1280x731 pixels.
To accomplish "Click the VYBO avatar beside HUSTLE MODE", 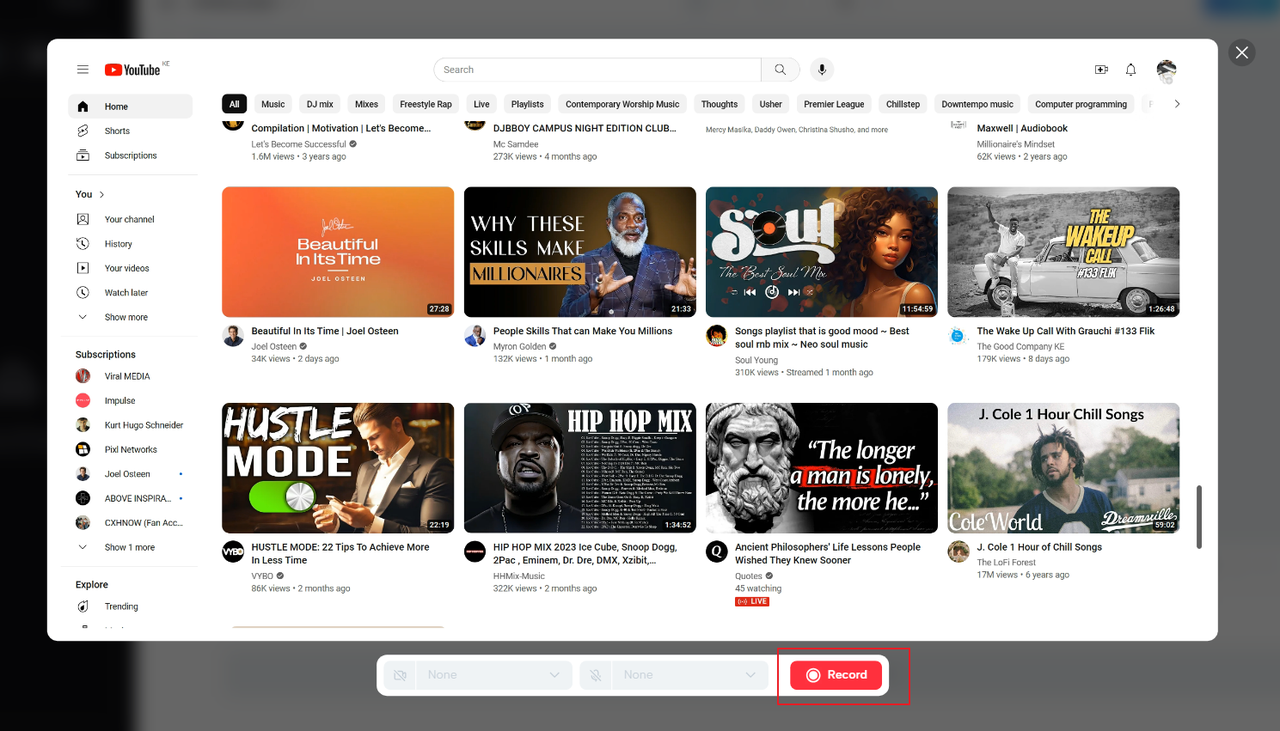I will (233, 552).
